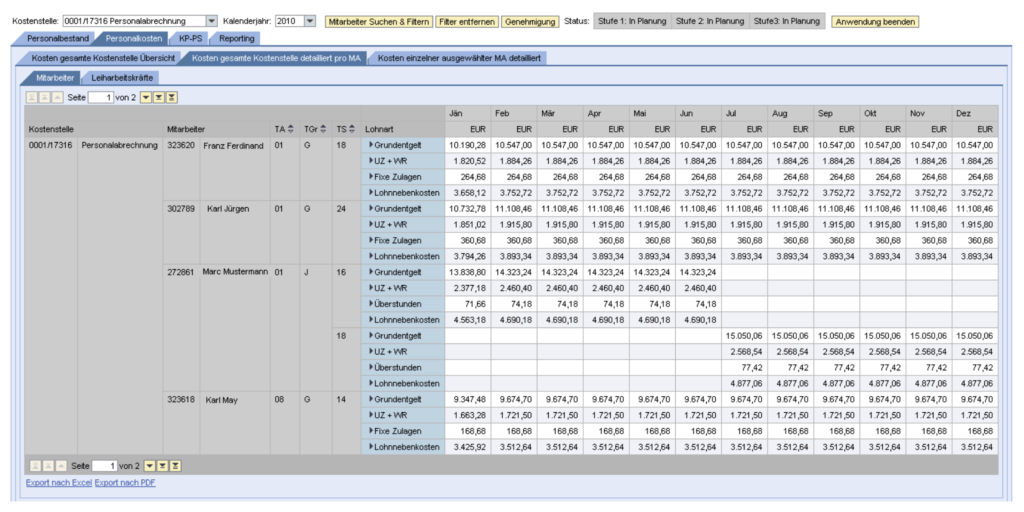Image resolution: width=1024 pixels, height=512 pixels.
Task: Click bottom pager previous-row arrow
Action: pyautogui.click(x=60, y=466)
